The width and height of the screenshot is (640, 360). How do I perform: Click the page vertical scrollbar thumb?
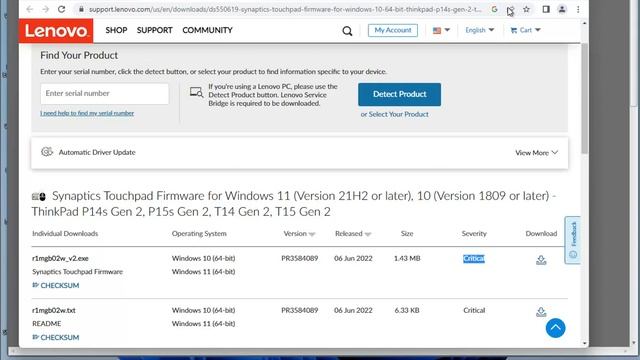click(x=584, y=98)
